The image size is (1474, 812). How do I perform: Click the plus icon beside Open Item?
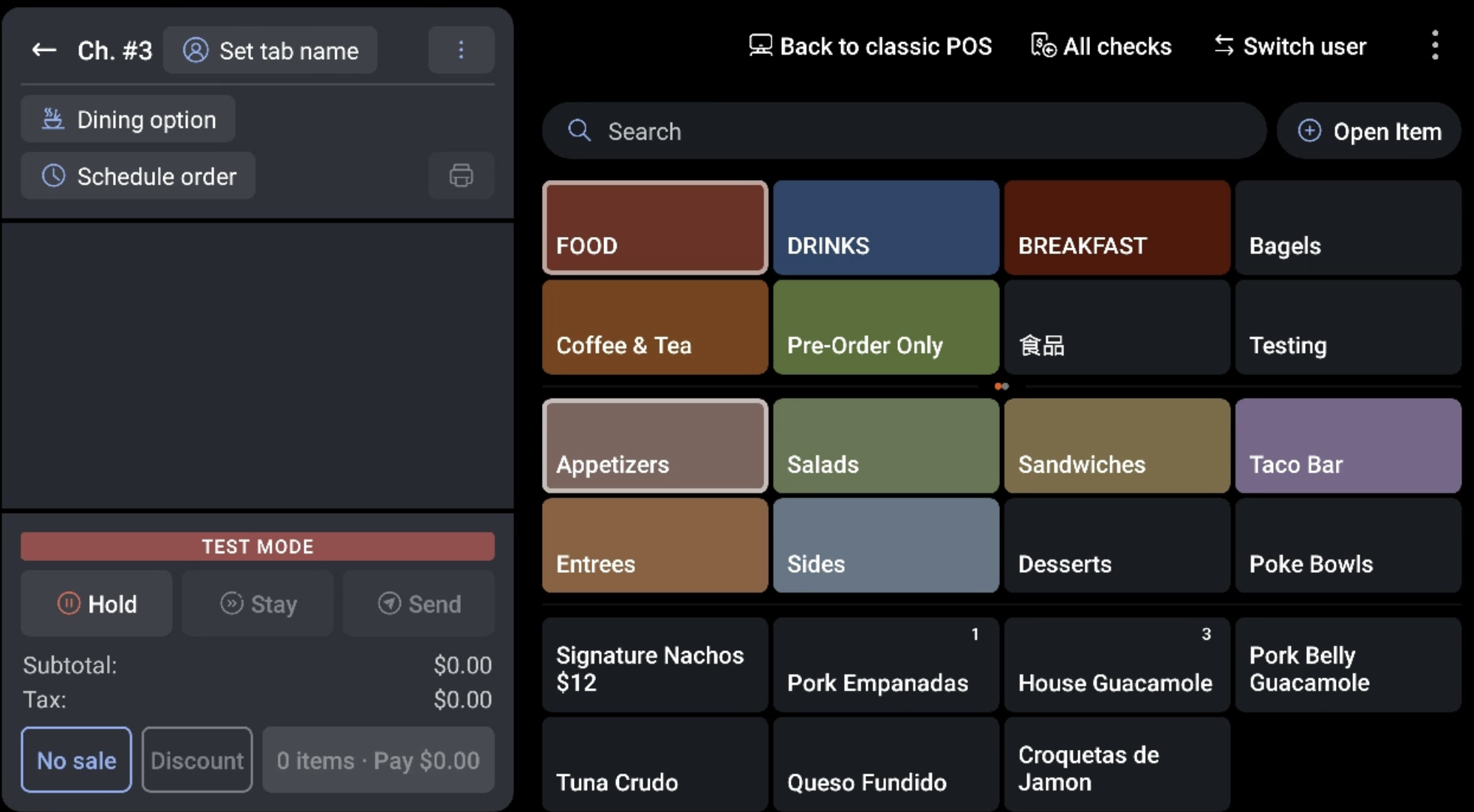1309,131
